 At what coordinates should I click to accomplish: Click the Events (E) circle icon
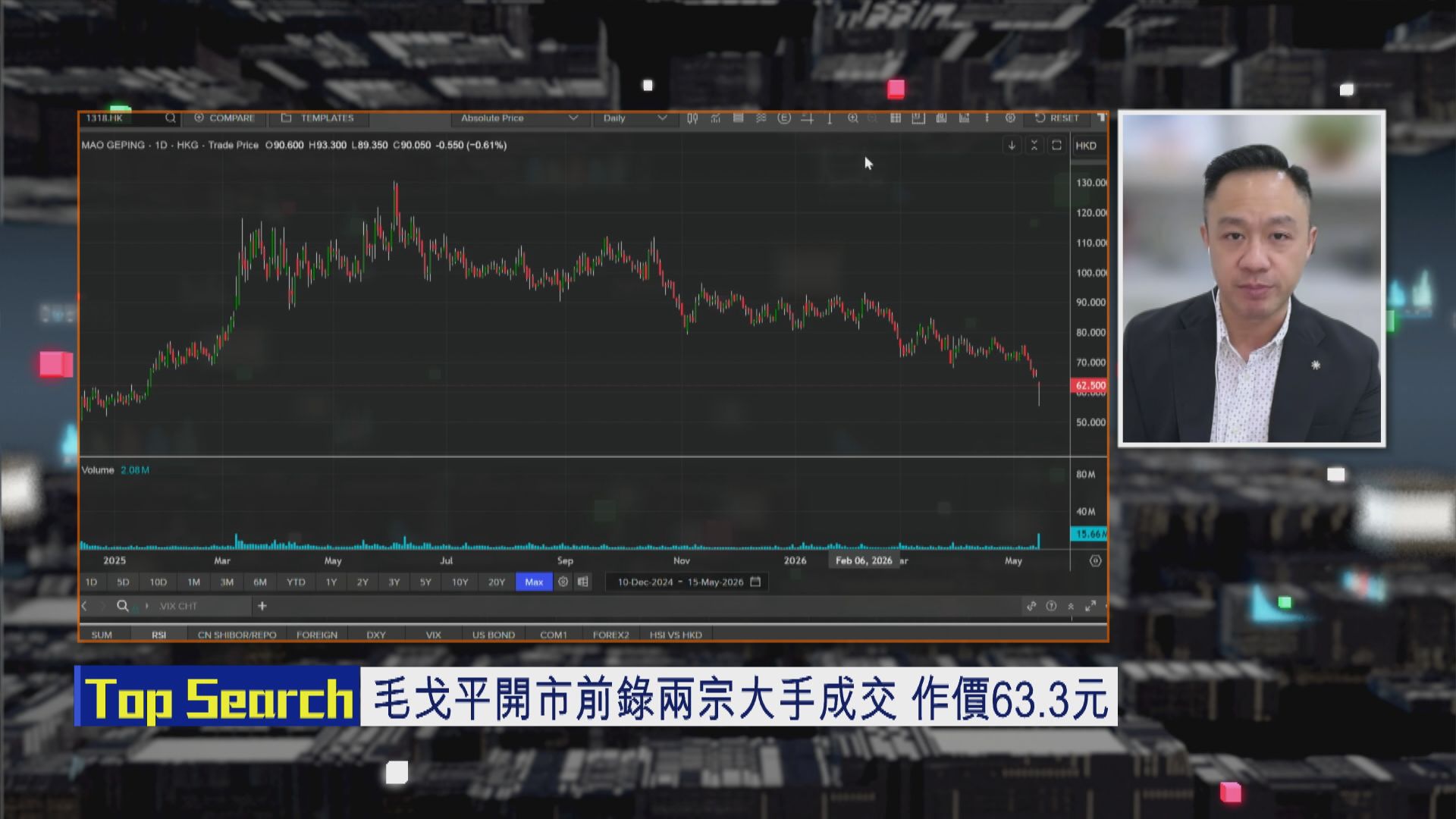click(x=784, y=118)
